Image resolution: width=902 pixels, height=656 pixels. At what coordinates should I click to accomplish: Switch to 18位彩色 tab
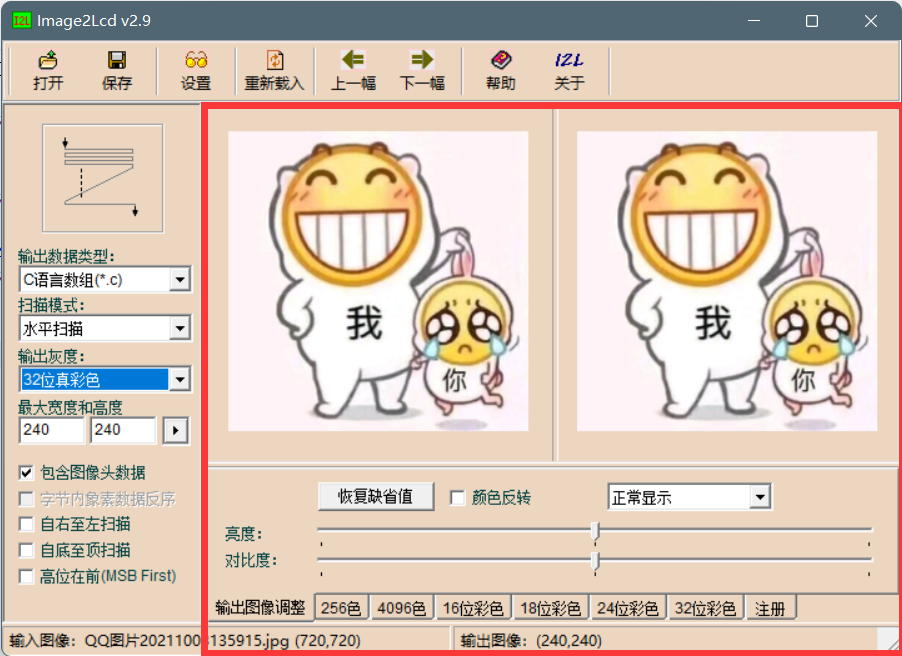tap(551, 608)
